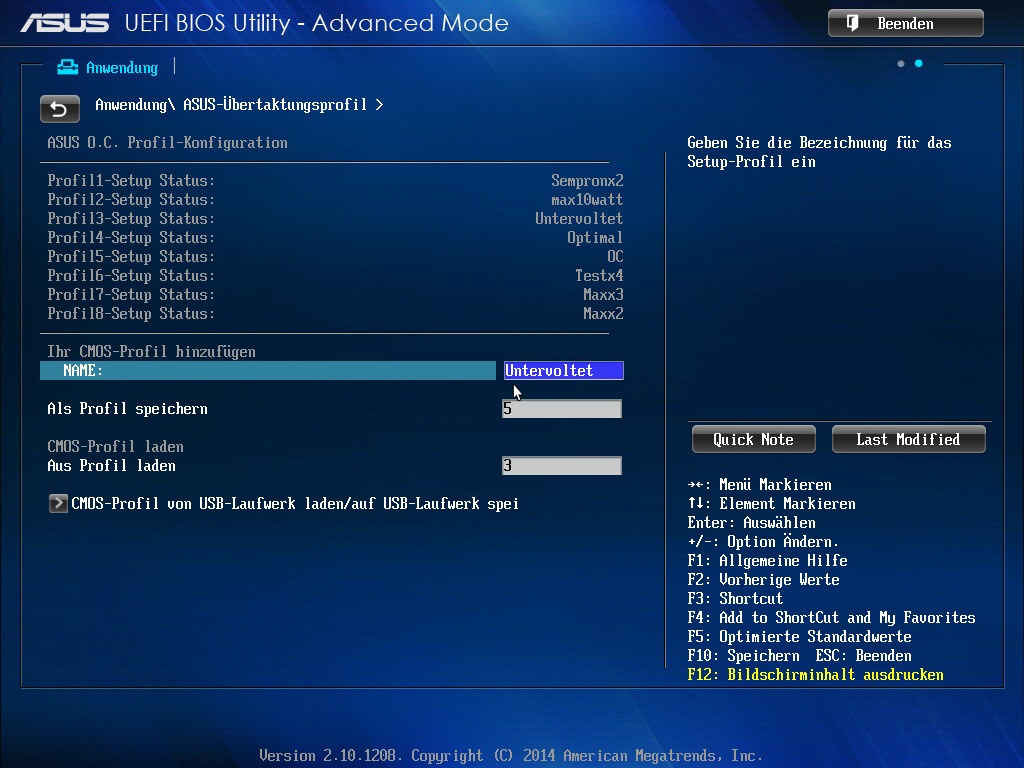Select the Als Profil speichern label

click(x=127, y=409)
